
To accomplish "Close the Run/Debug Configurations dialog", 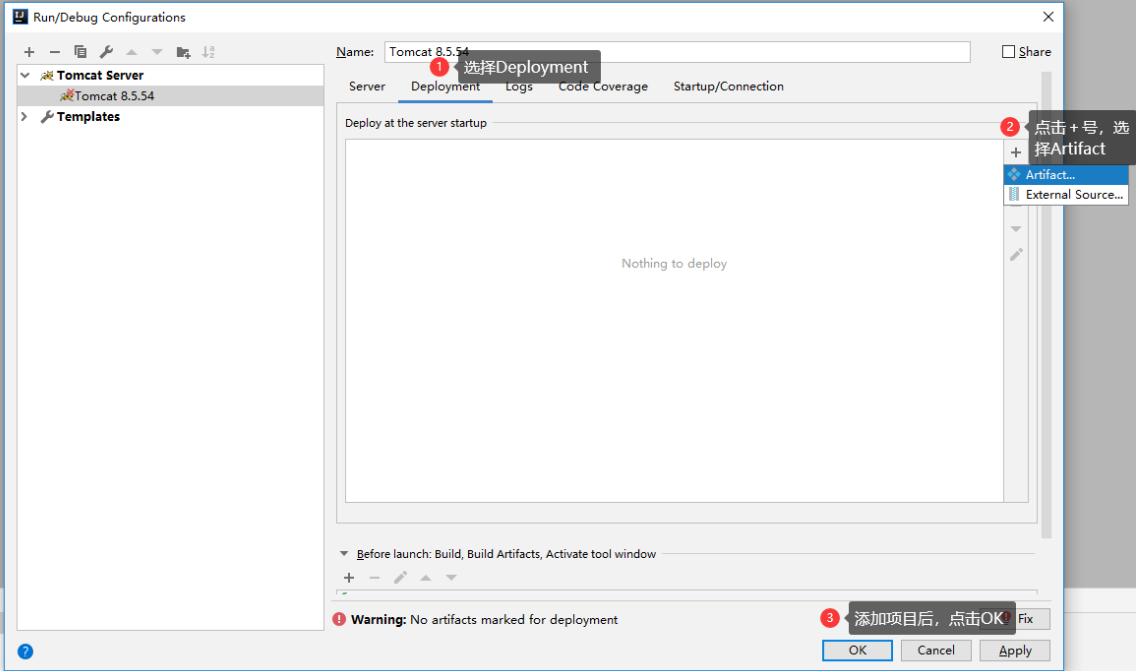I will click(x=1048, y=17).
